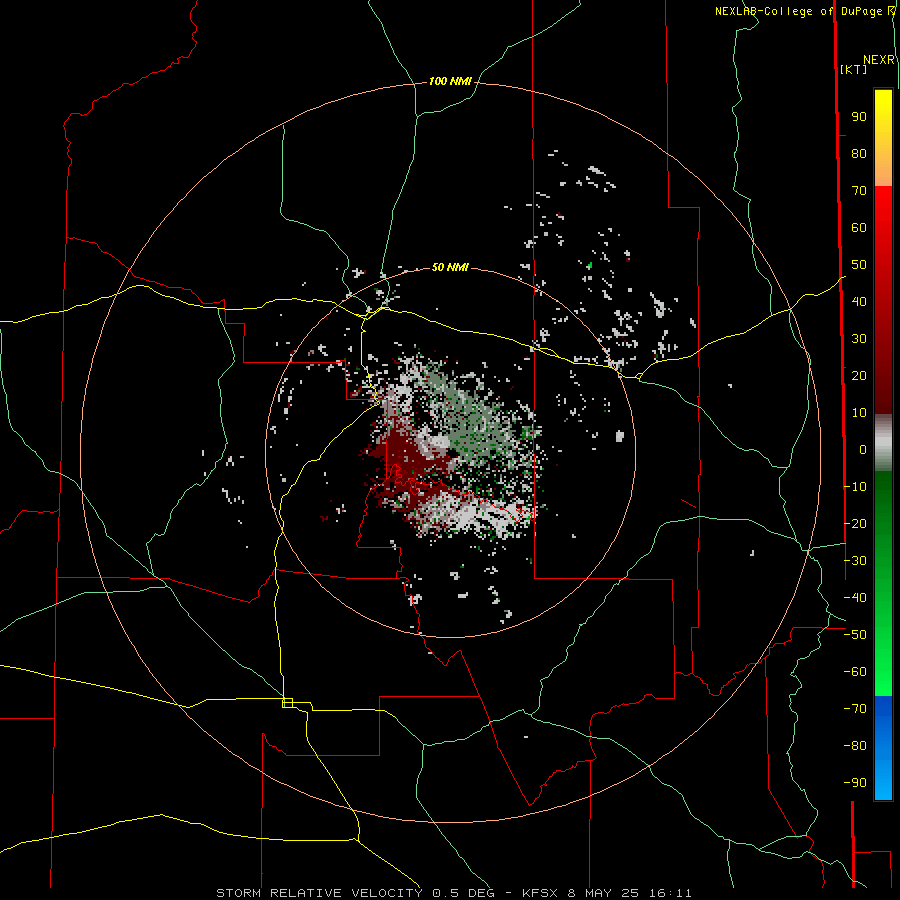Click the -30 knot scale label
This screenshot has width=900, height=900.
click(855, 560)
